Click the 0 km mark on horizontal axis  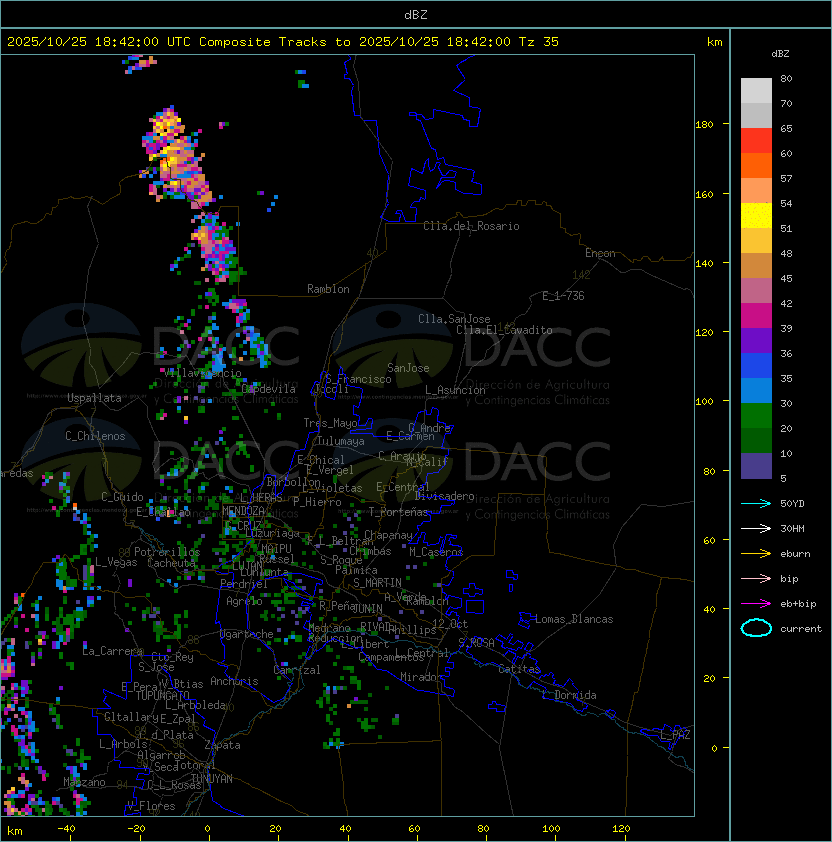tap(207, 829)
